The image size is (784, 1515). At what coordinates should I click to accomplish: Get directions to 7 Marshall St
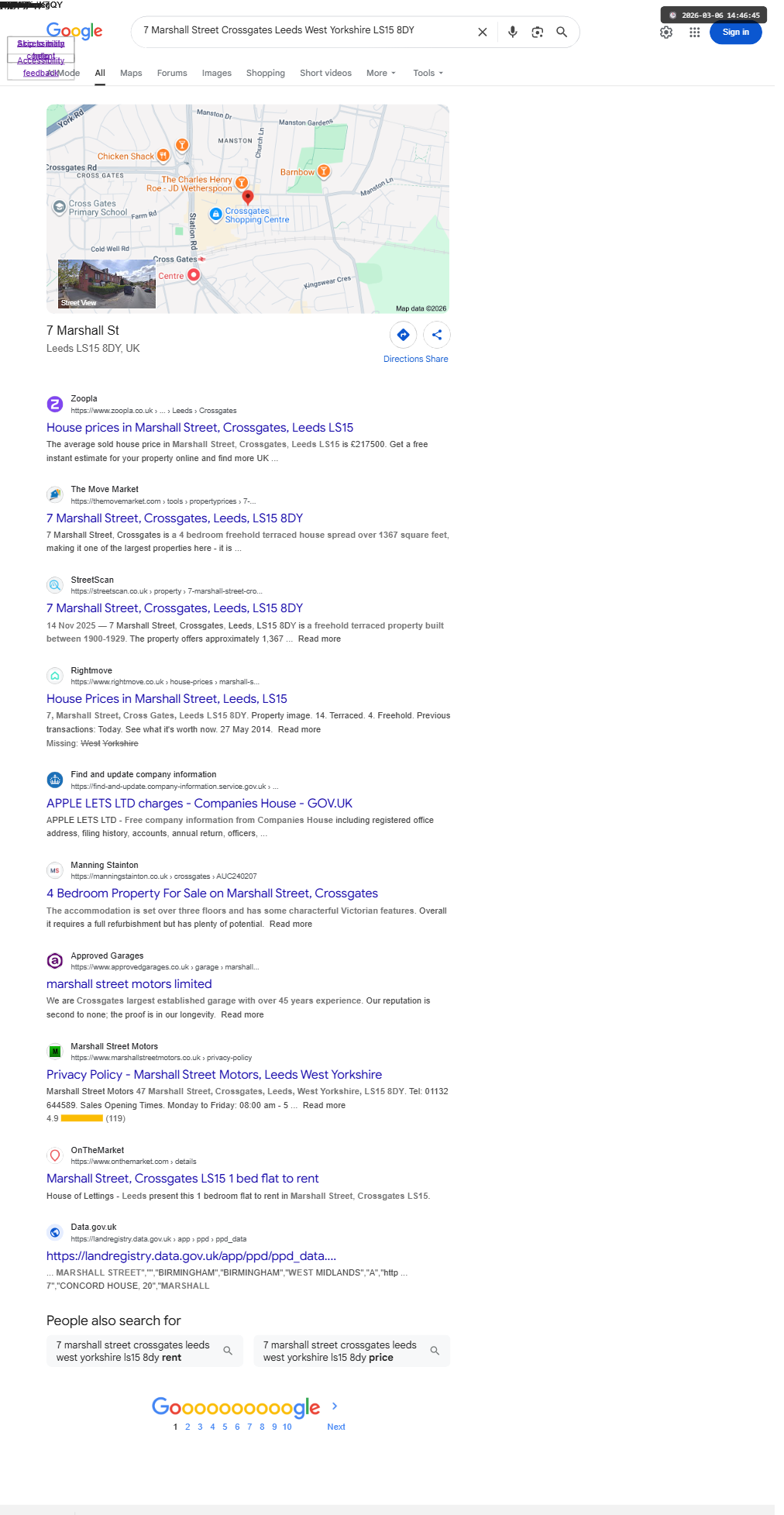point(403,335)
